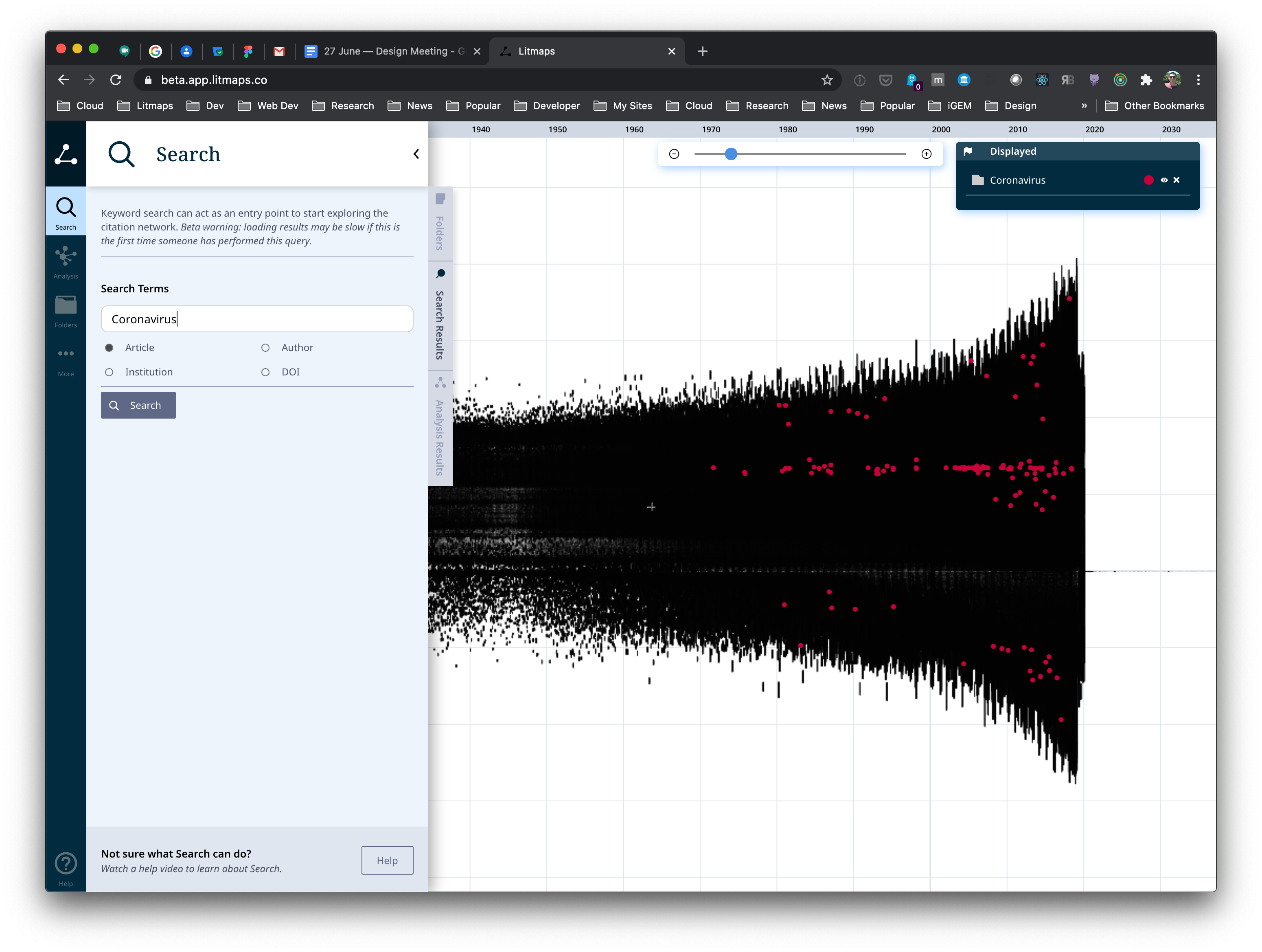Toggle Coronavirus visibility eye icon

point(1164,180)
